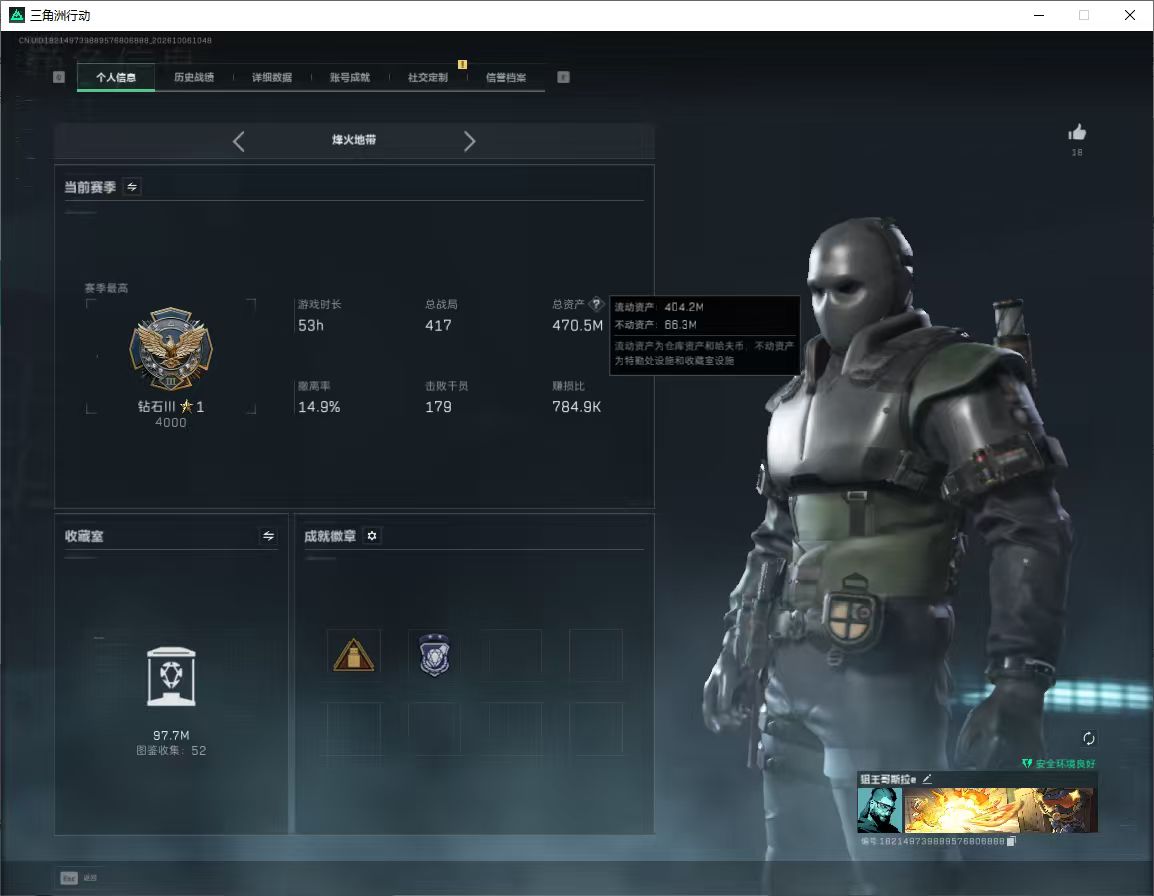Give a thumbs-up like to this profile
Viewport: 1154px width, 896px height.
click(1077, 133)
